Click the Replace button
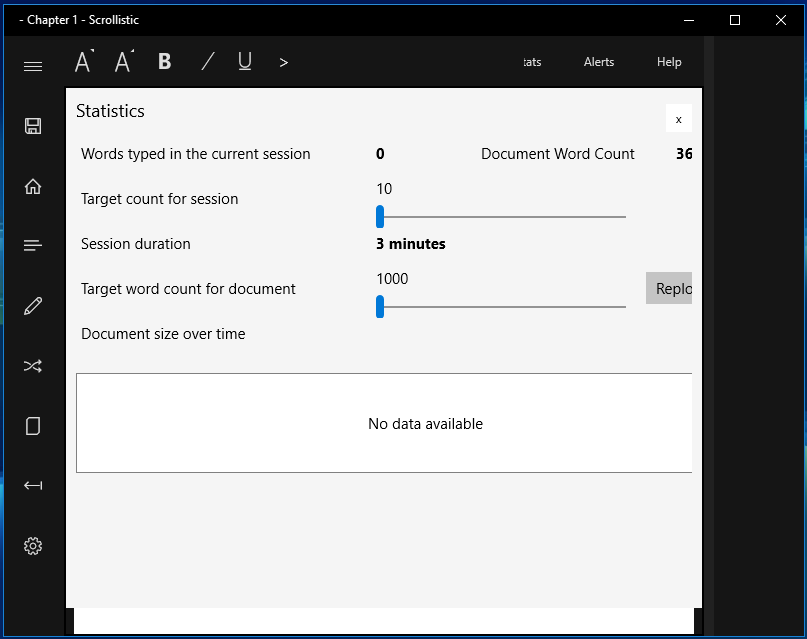This screenshot has height=639, width=807. click(x=669, y=288)
